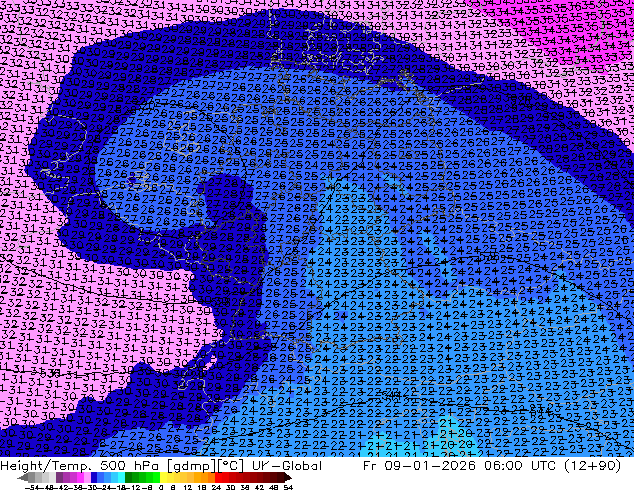This screenshot has height=490, width=634.
Task: Select the dark blue legend swatch
Action: pyautogui.click(x=94, y=477)
